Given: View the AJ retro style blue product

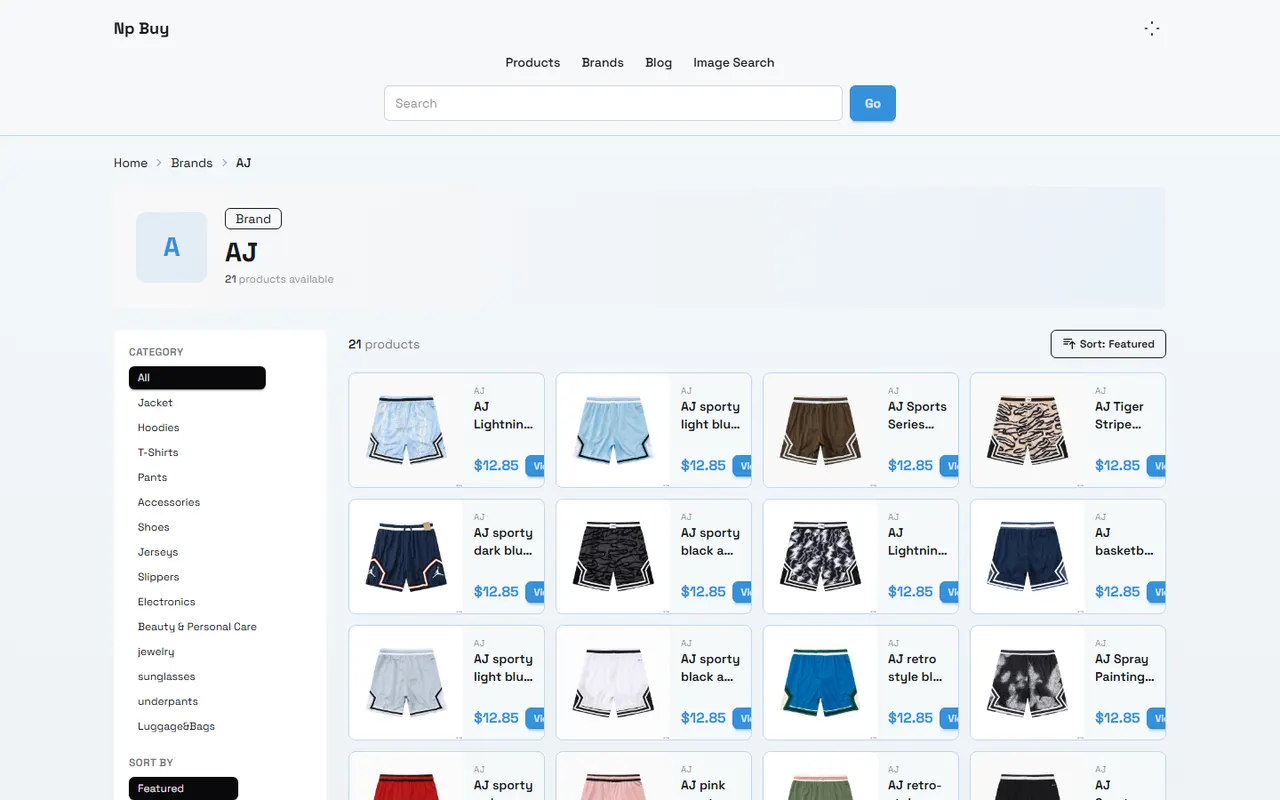Looking at the screenshot, I should click(x=949, y=718).
